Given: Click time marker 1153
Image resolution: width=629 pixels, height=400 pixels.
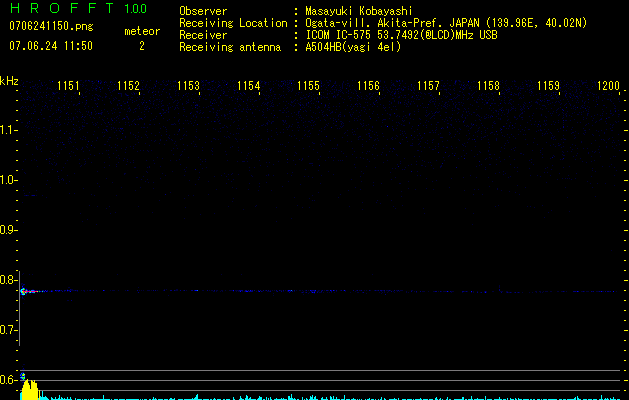Looking at the screenshot, I should tap(188, 86).
